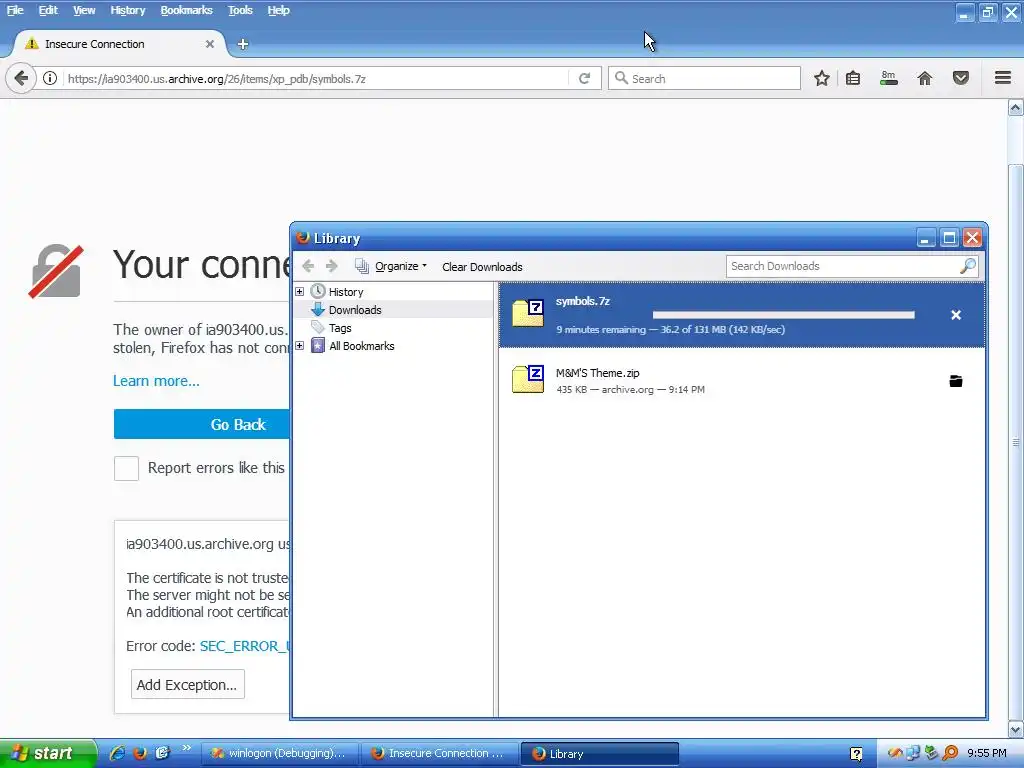Click the browser Back arrow button

coord(21,79)
